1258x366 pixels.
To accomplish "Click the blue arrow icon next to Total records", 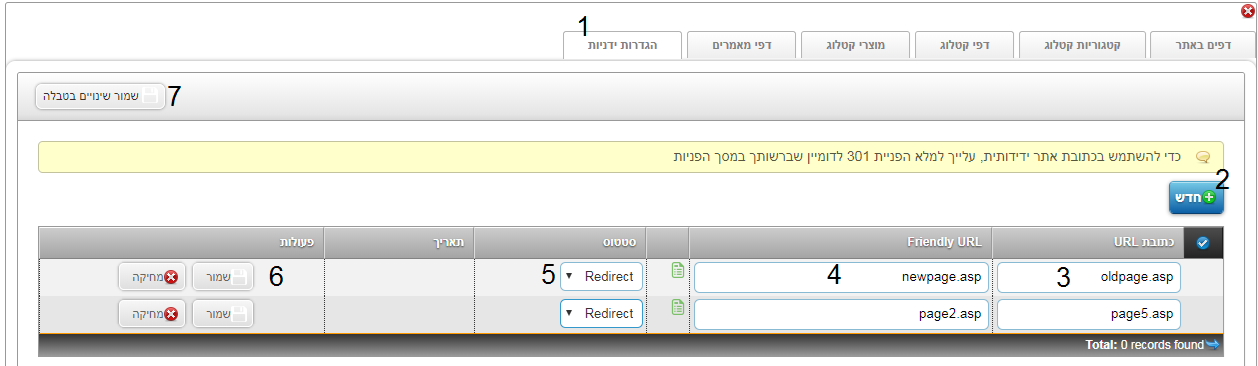I will (x=1212, y=345).
